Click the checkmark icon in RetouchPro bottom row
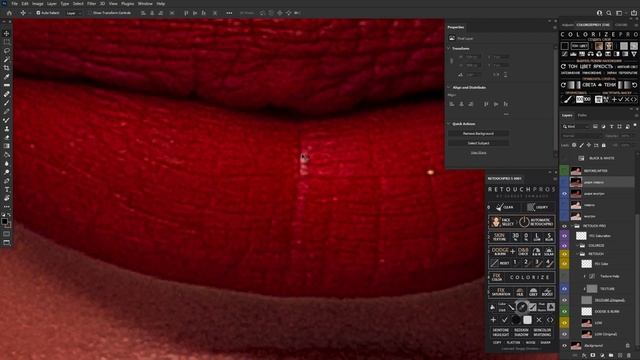The height and width of the screenshot is (360, 640). click(x=505, y=320)
